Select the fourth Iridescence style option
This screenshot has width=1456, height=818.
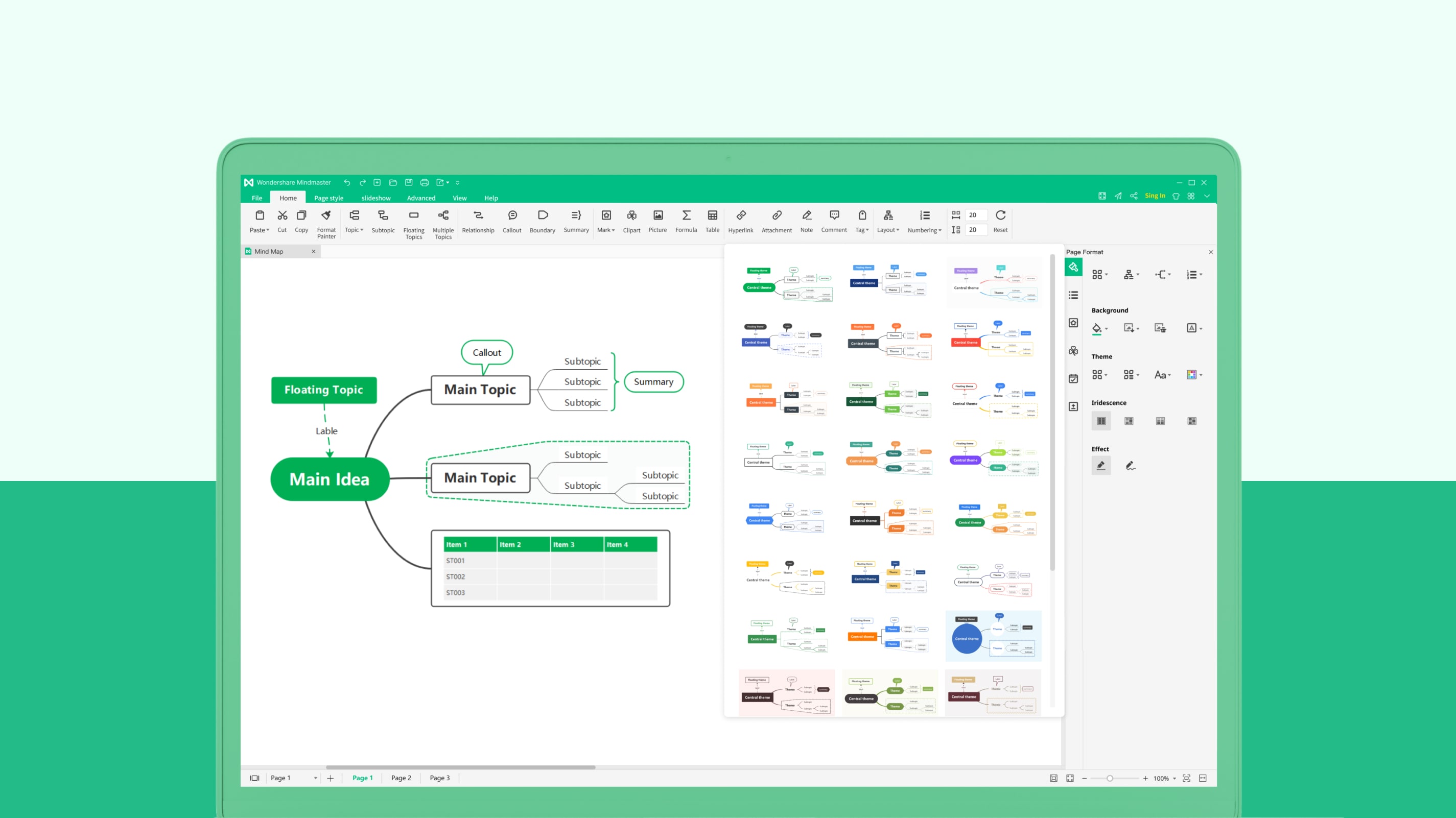point(1192,421)
